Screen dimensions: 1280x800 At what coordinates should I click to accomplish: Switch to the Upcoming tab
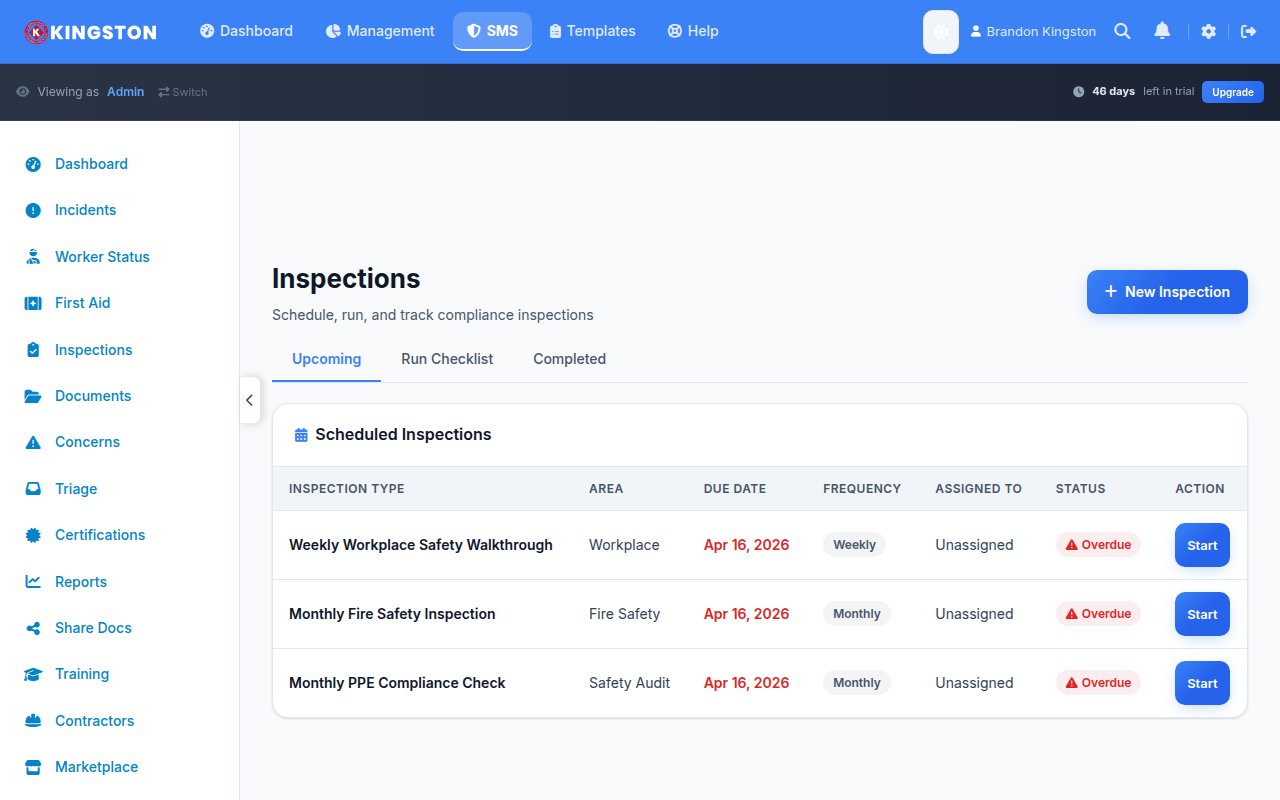(326, 359)
